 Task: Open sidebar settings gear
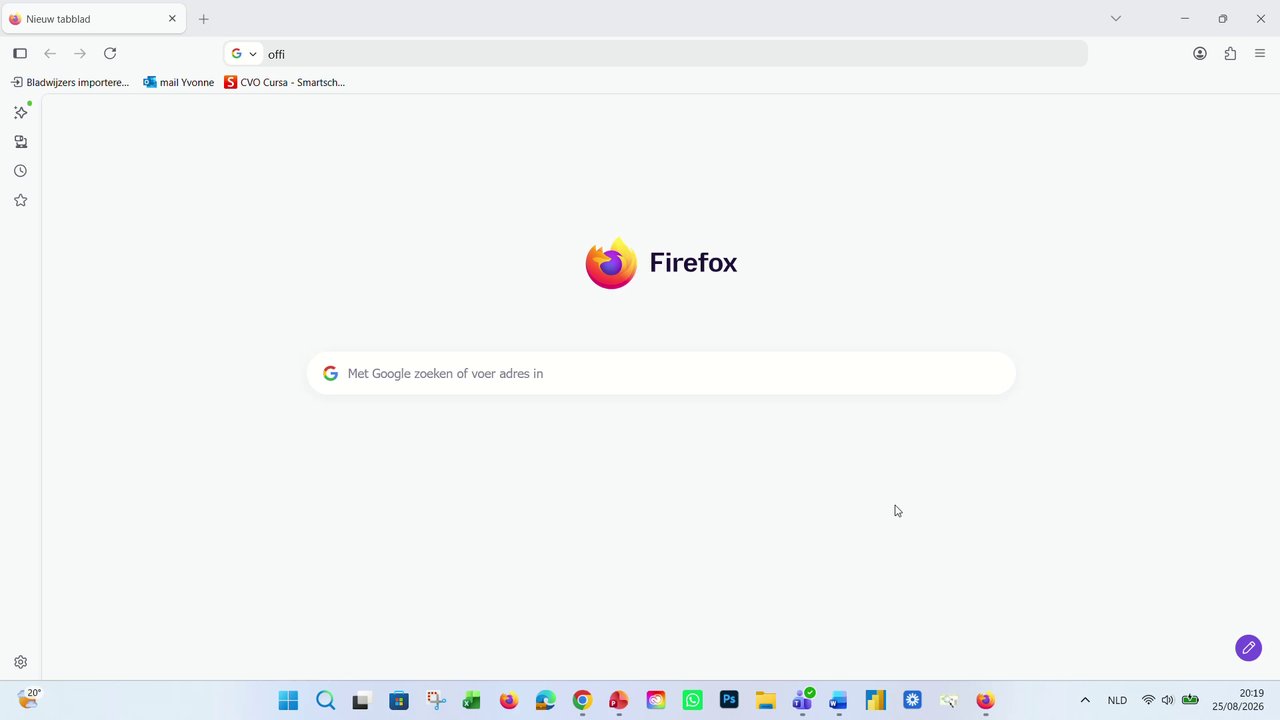(20, 662)
